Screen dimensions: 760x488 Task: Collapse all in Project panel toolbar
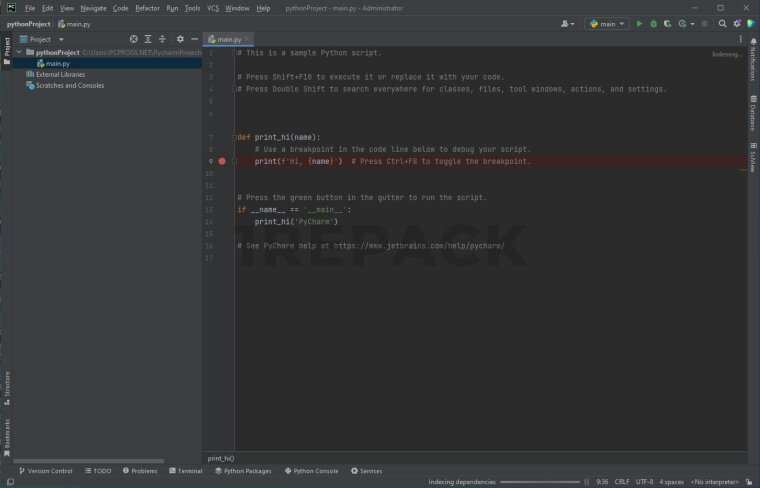(x=161, y=39)
